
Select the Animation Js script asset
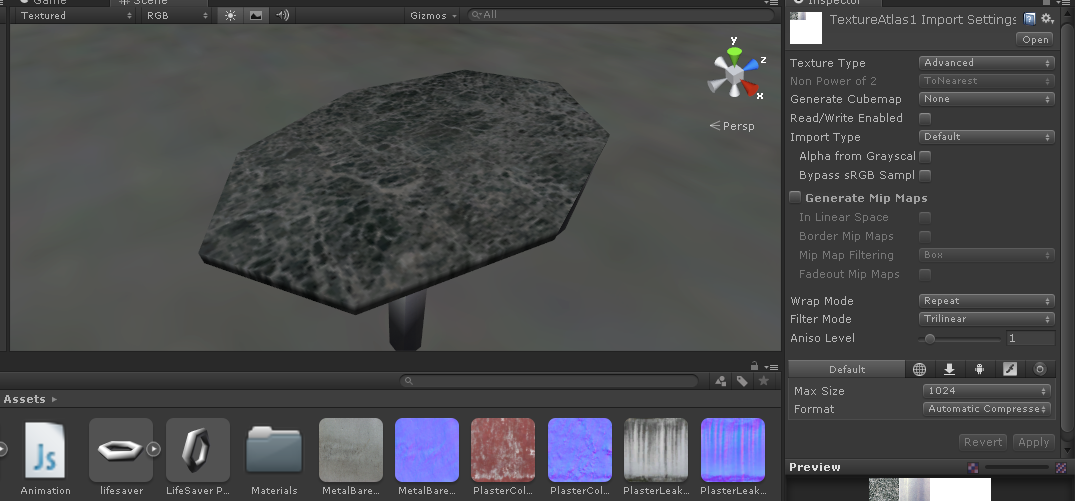pos(45,450)
